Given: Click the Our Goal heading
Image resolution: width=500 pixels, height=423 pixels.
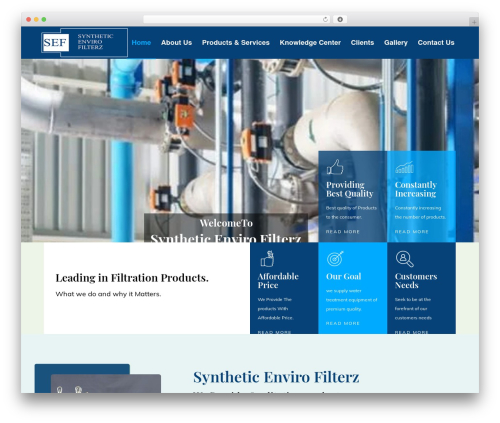Looking at the screenshot, I should coord(343,276).
